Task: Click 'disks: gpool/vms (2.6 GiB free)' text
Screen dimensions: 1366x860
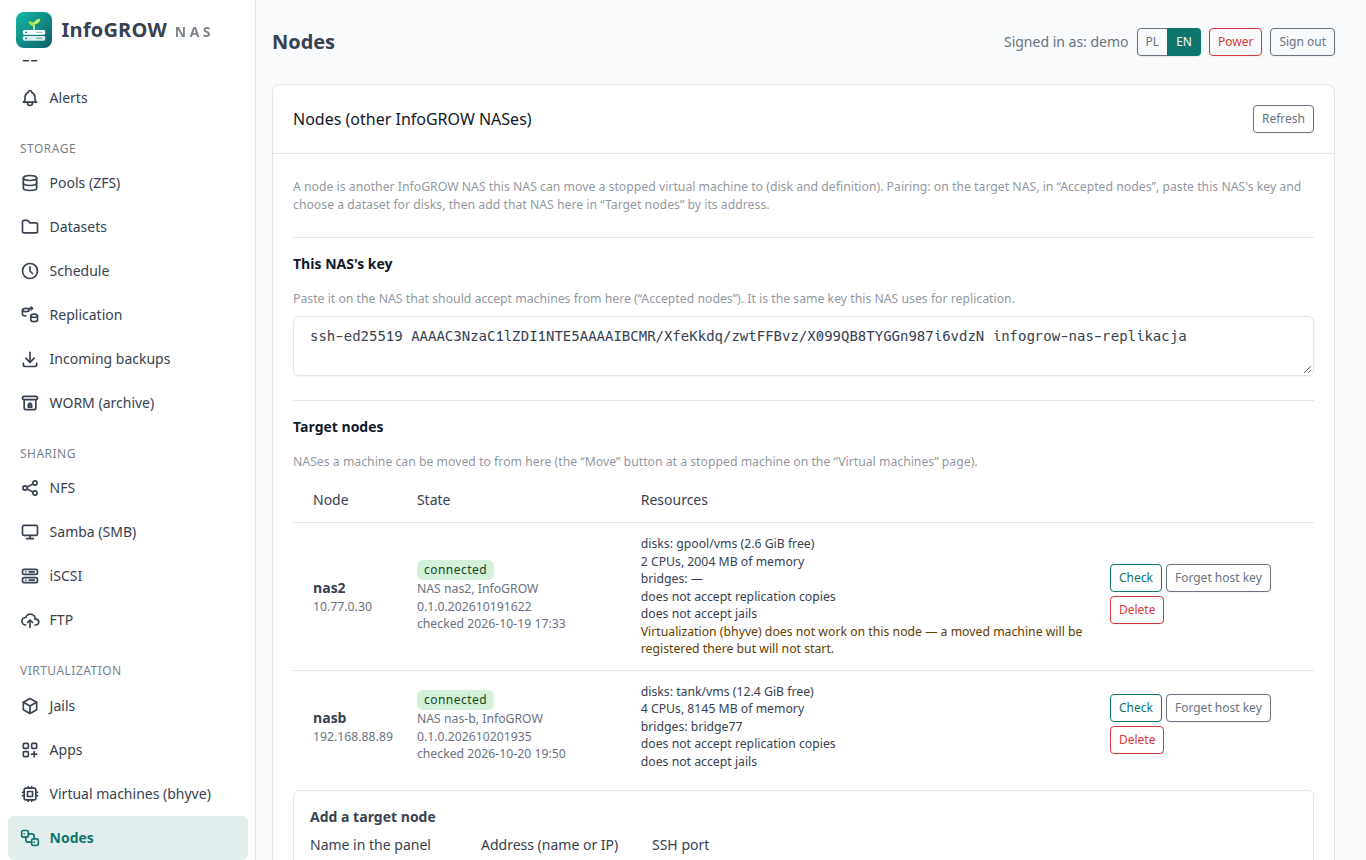Action: click(728, 544)
